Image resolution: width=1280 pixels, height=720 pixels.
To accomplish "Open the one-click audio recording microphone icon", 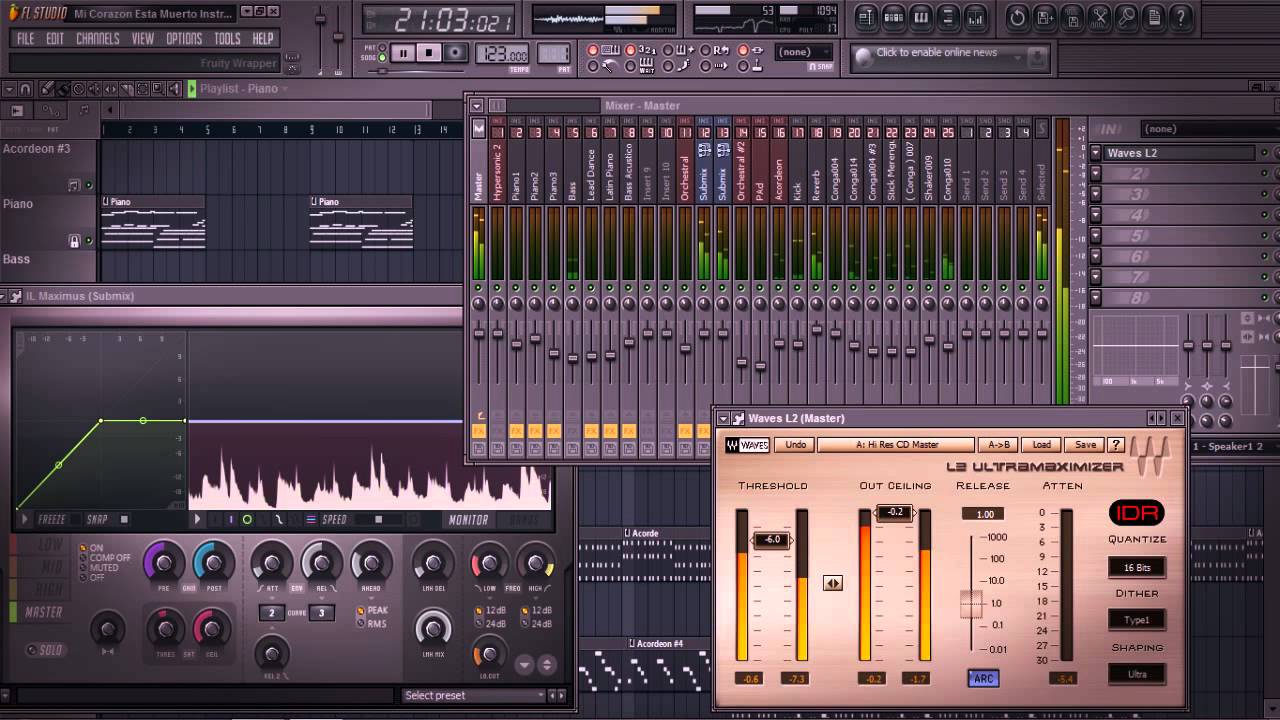I will pos(1126,17).
